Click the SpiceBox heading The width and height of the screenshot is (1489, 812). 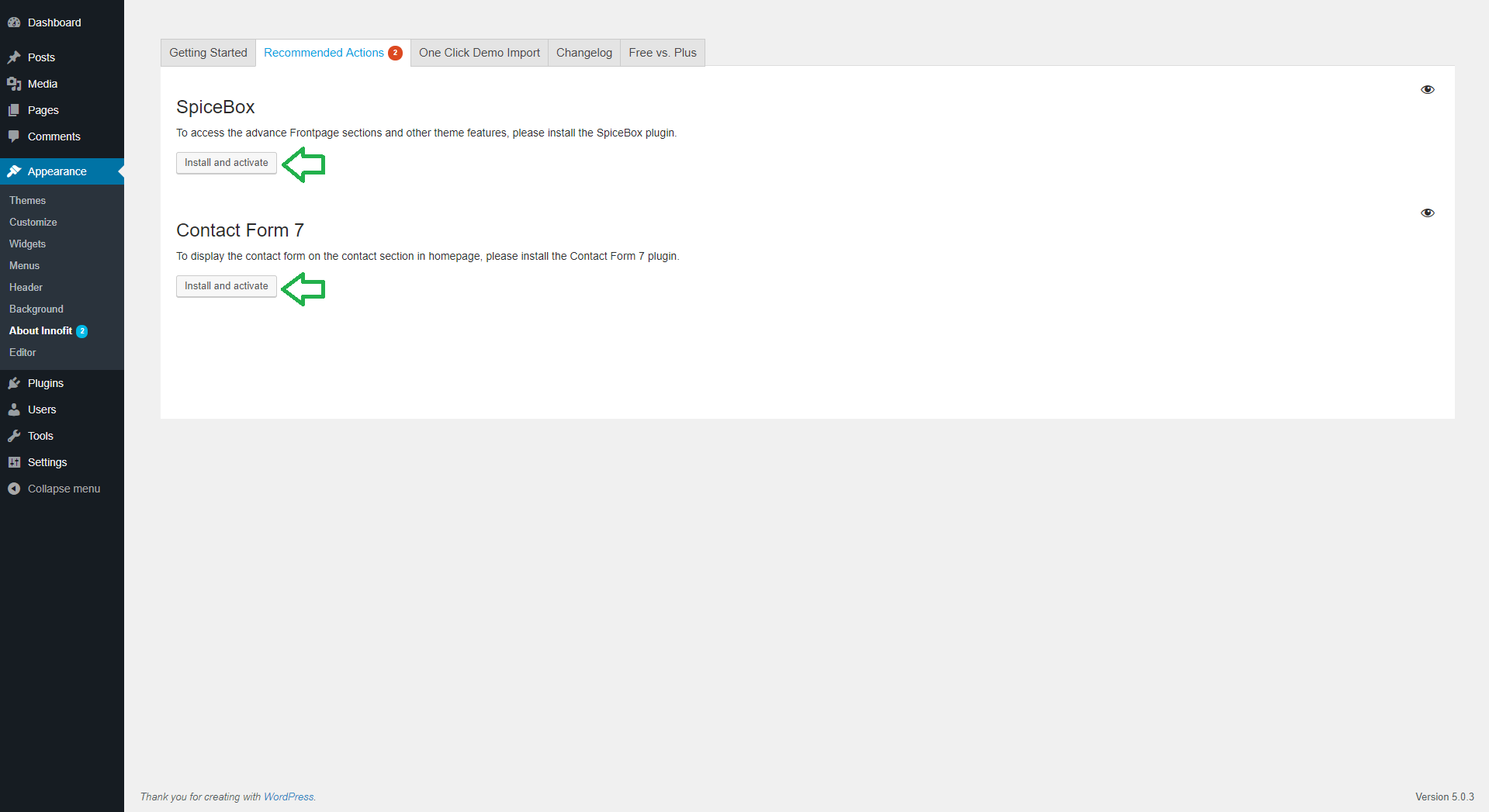click(x=216, y=107)
